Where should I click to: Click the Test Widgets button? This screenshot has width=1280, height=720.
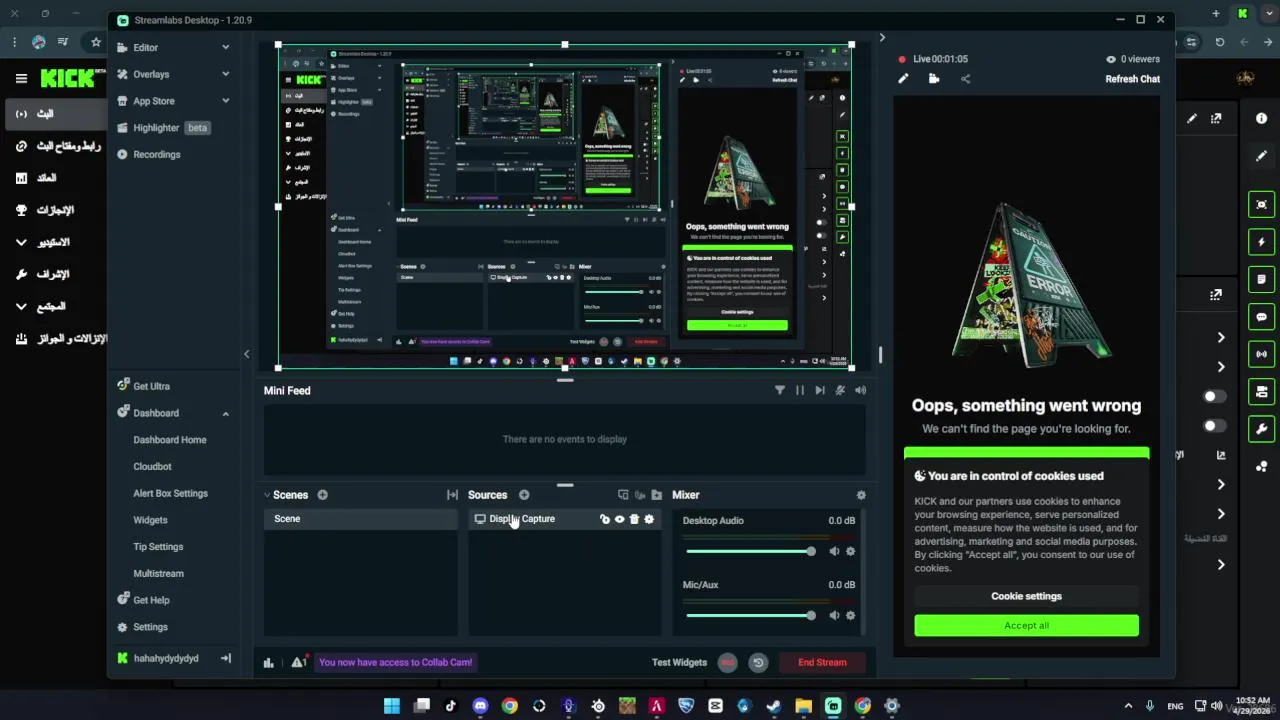pyautogui.click(x=679, y=662)
